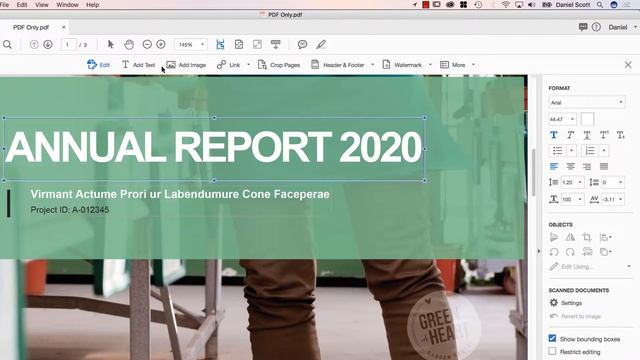Open the read mode keyboard icon
Image resolution: width=640 pixels, height=360 pixels.
[276, 44]
